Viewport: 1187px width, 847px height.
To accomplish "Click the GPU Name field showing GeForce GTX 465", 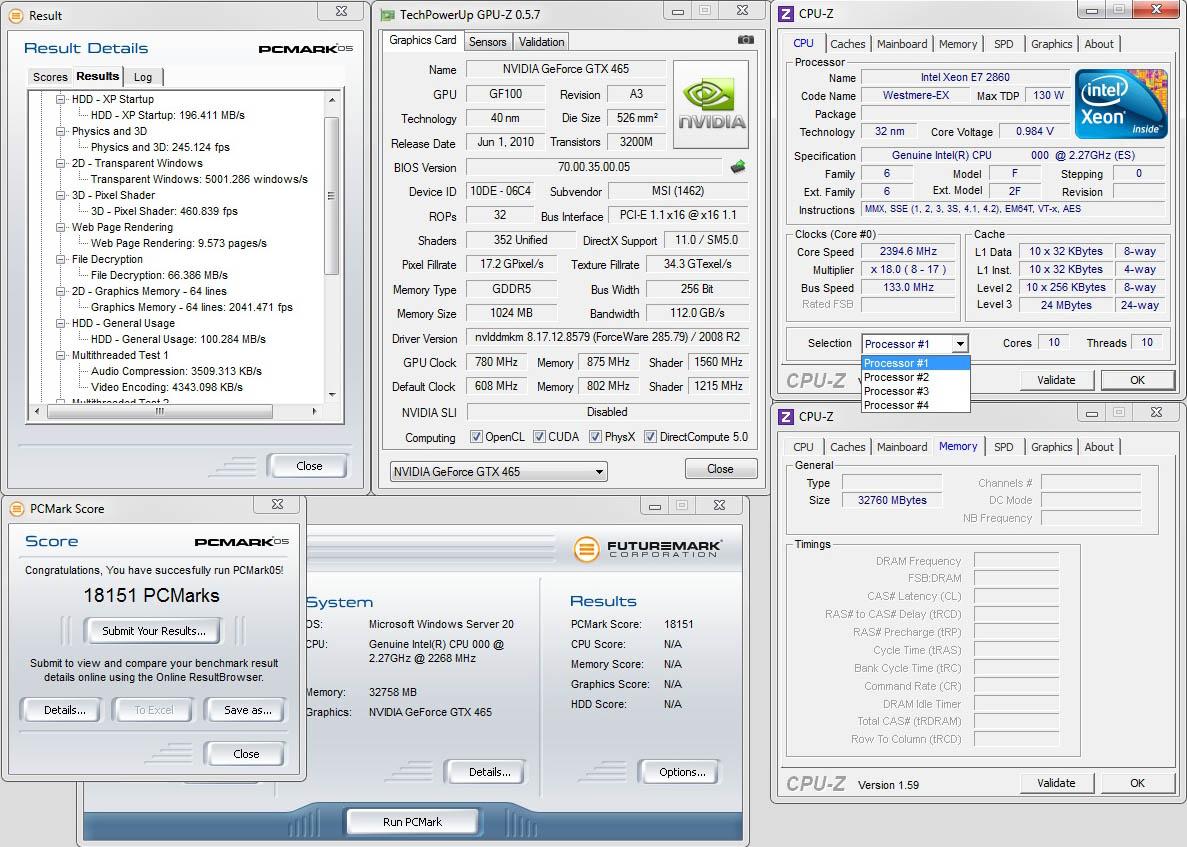I will [565, 69].
